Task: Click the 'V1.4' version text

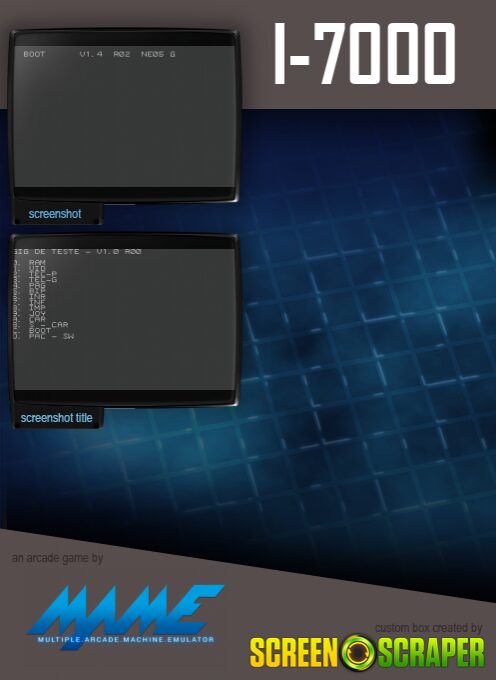Action: point(91,54)
